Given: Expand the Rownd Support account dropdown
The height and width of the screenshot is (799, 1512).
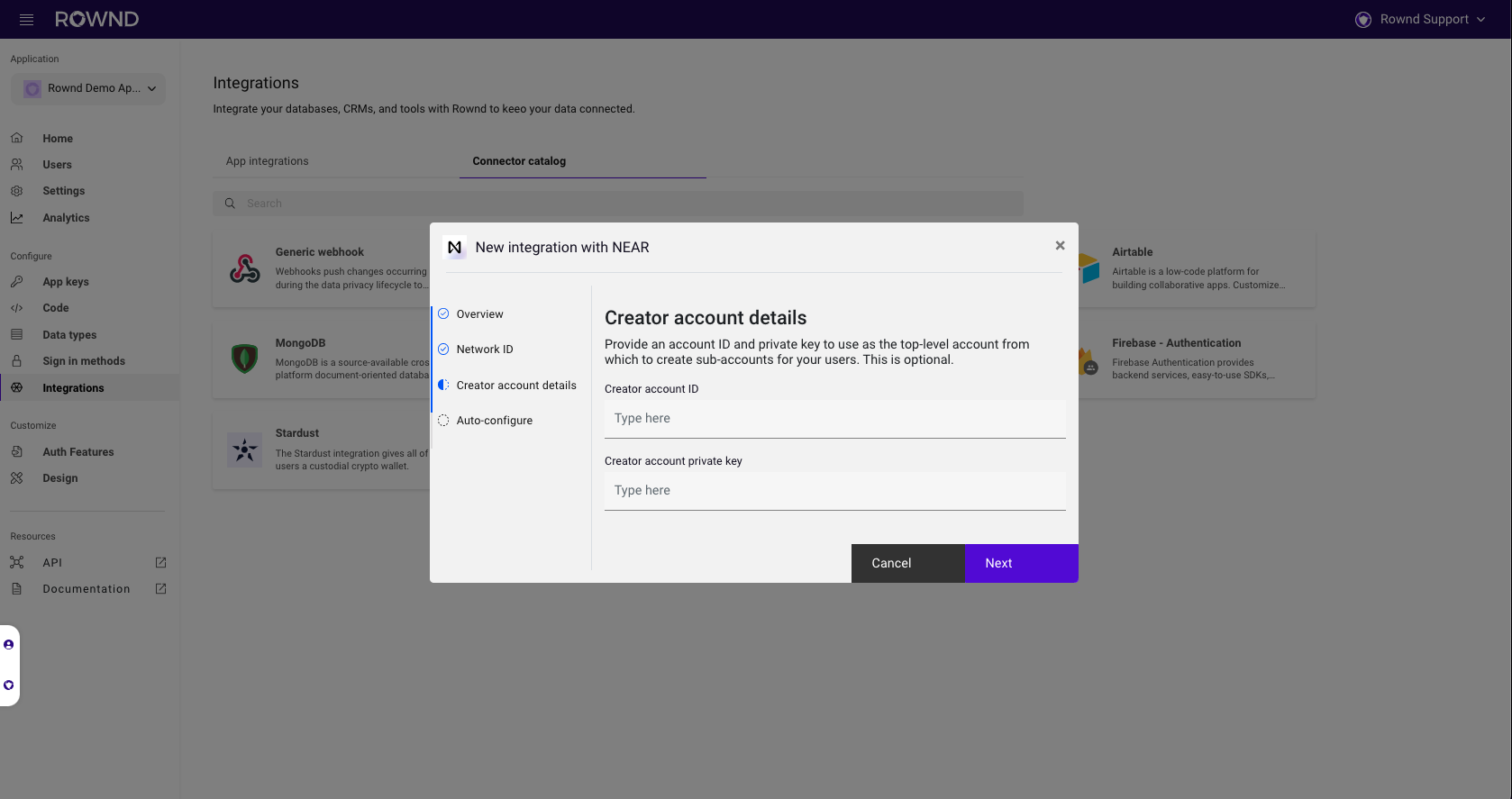Looking at the screenshot, I should click(1480, 20).
